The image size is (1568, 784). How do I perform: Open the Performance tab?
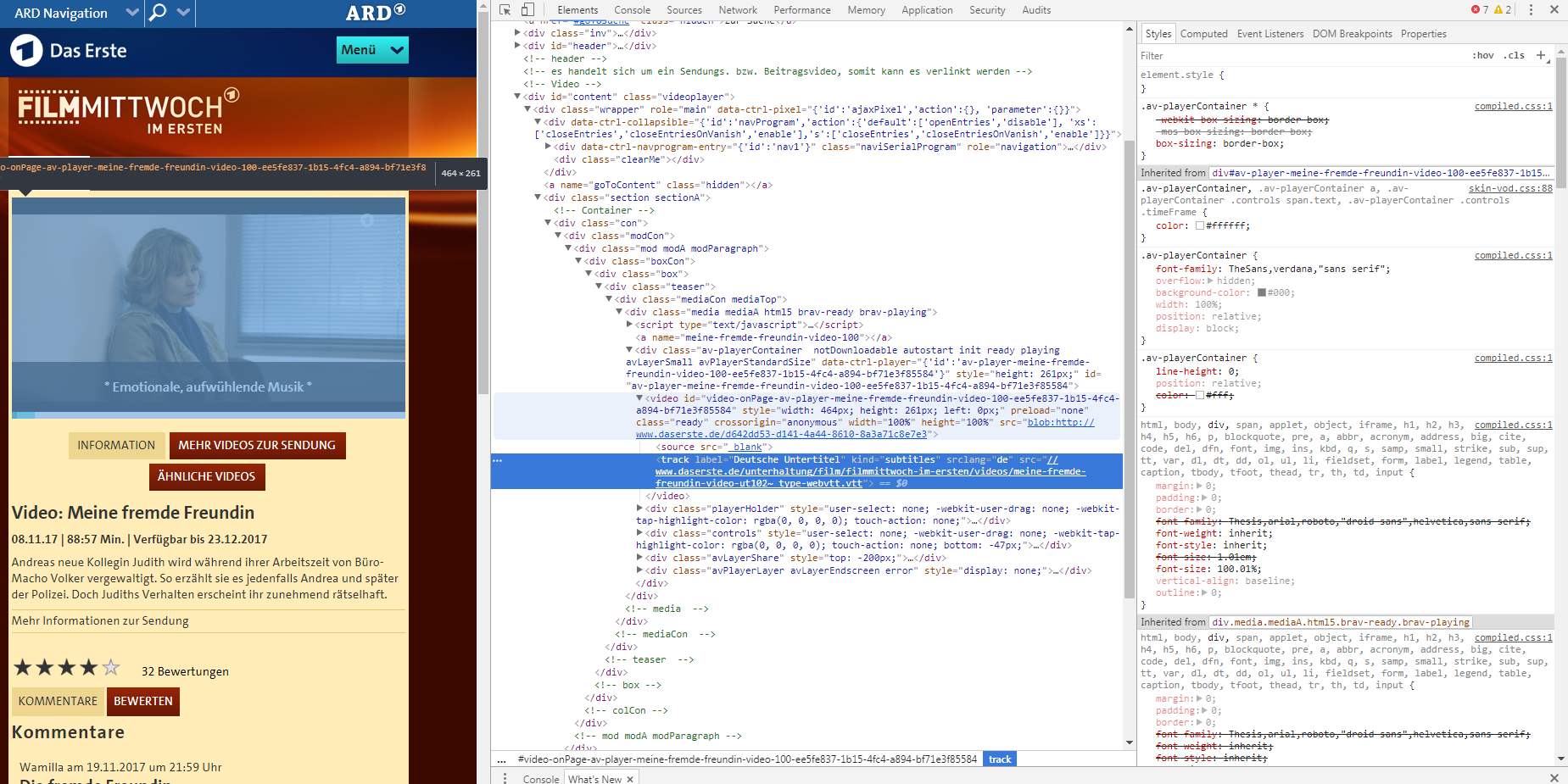pyautogui.click(x=802, y=10)
